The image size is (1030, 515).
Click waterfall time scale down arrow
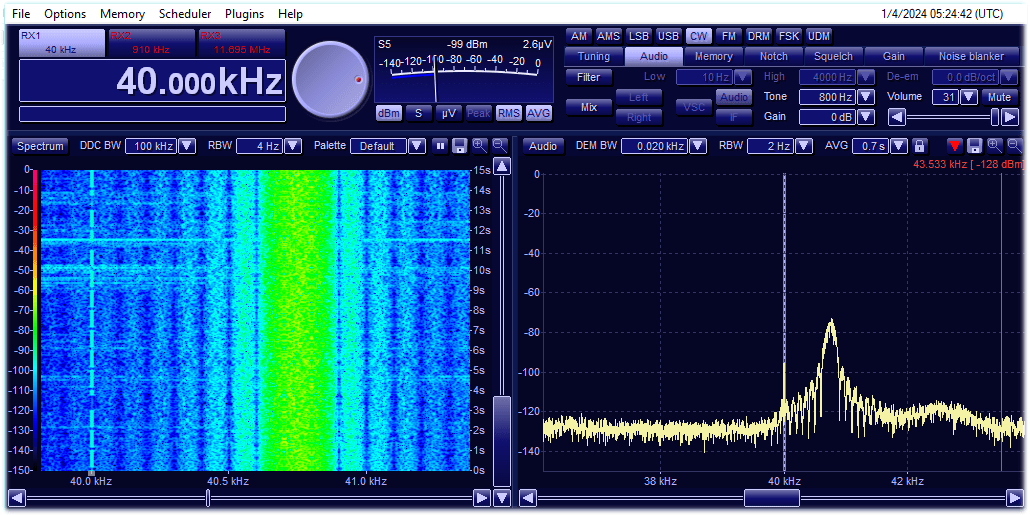tap(502, 497)
